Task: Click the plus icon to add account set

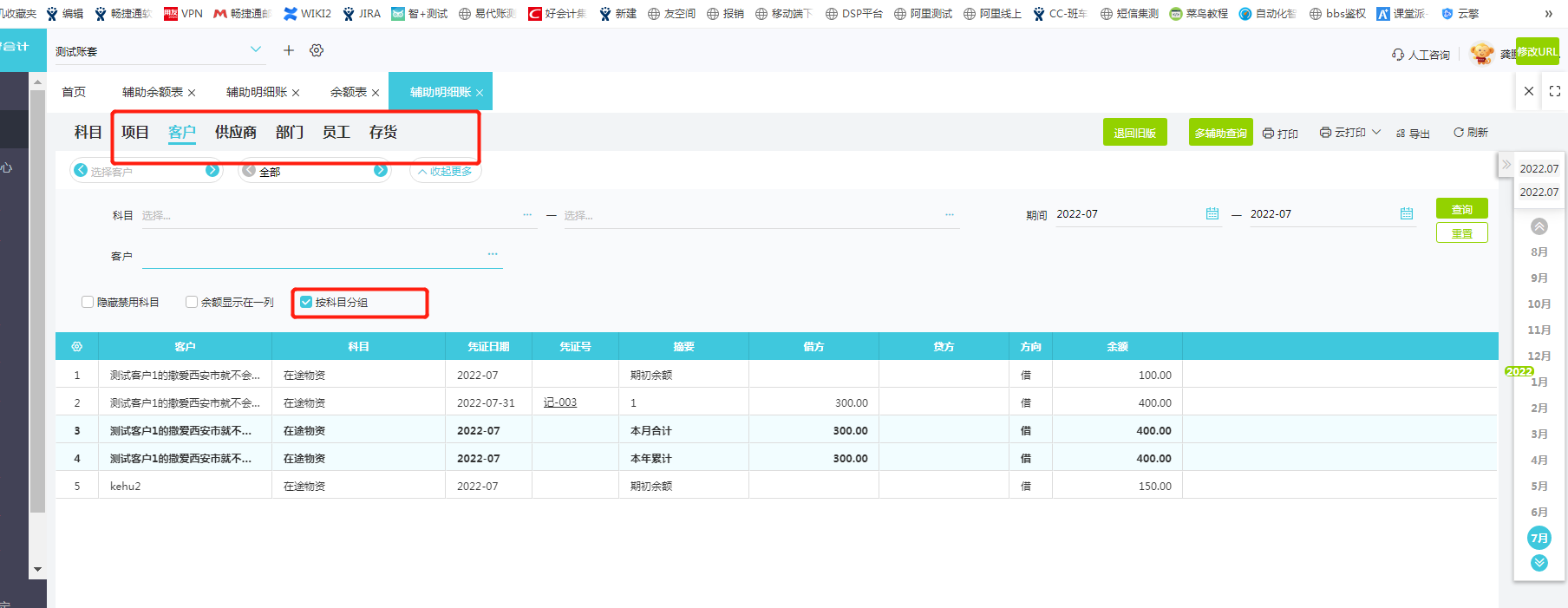Action: click(289, 50)
